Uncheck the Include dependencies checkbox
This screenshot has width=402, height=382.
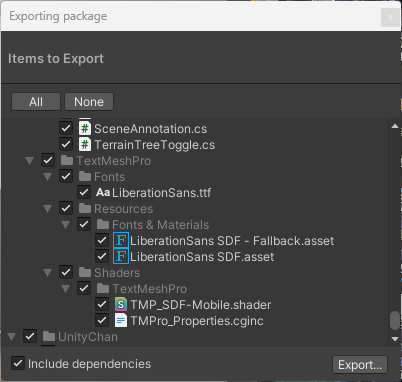tap(18, 363)
